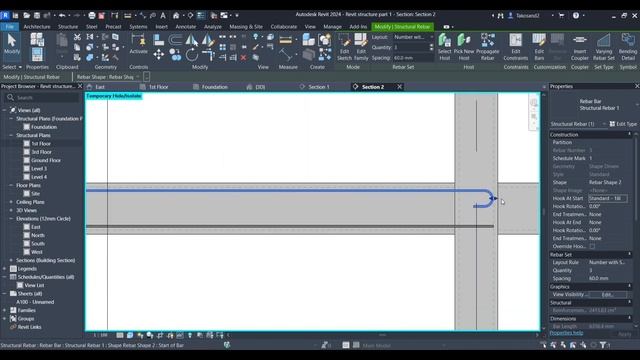This screenshot has height=360, width=640.
Task: Click the Edit Type button
Action: (623, 124)
